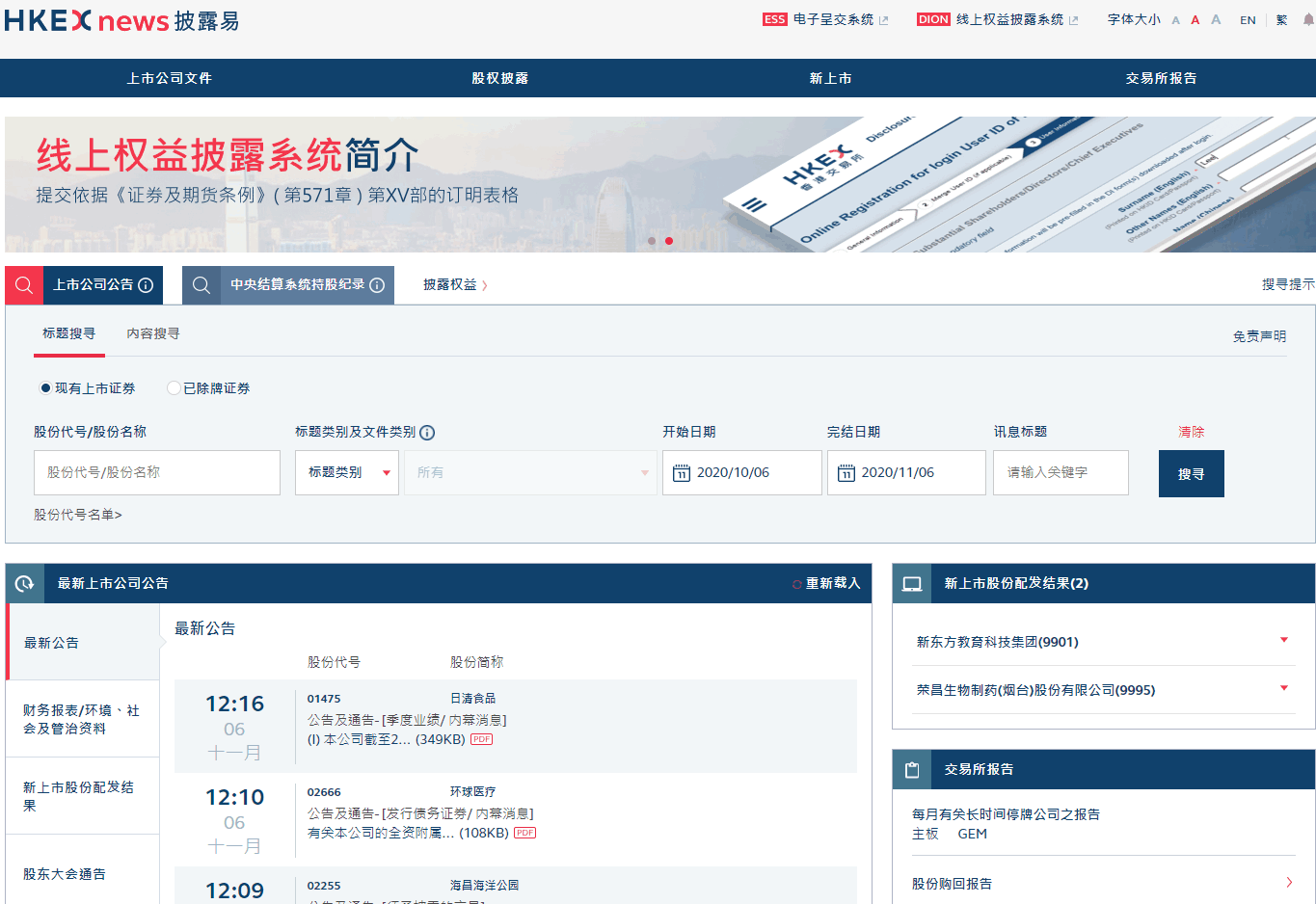Click the notification bell icon
Viewport: 1316px width, 904px height.
coord(1308,19)
